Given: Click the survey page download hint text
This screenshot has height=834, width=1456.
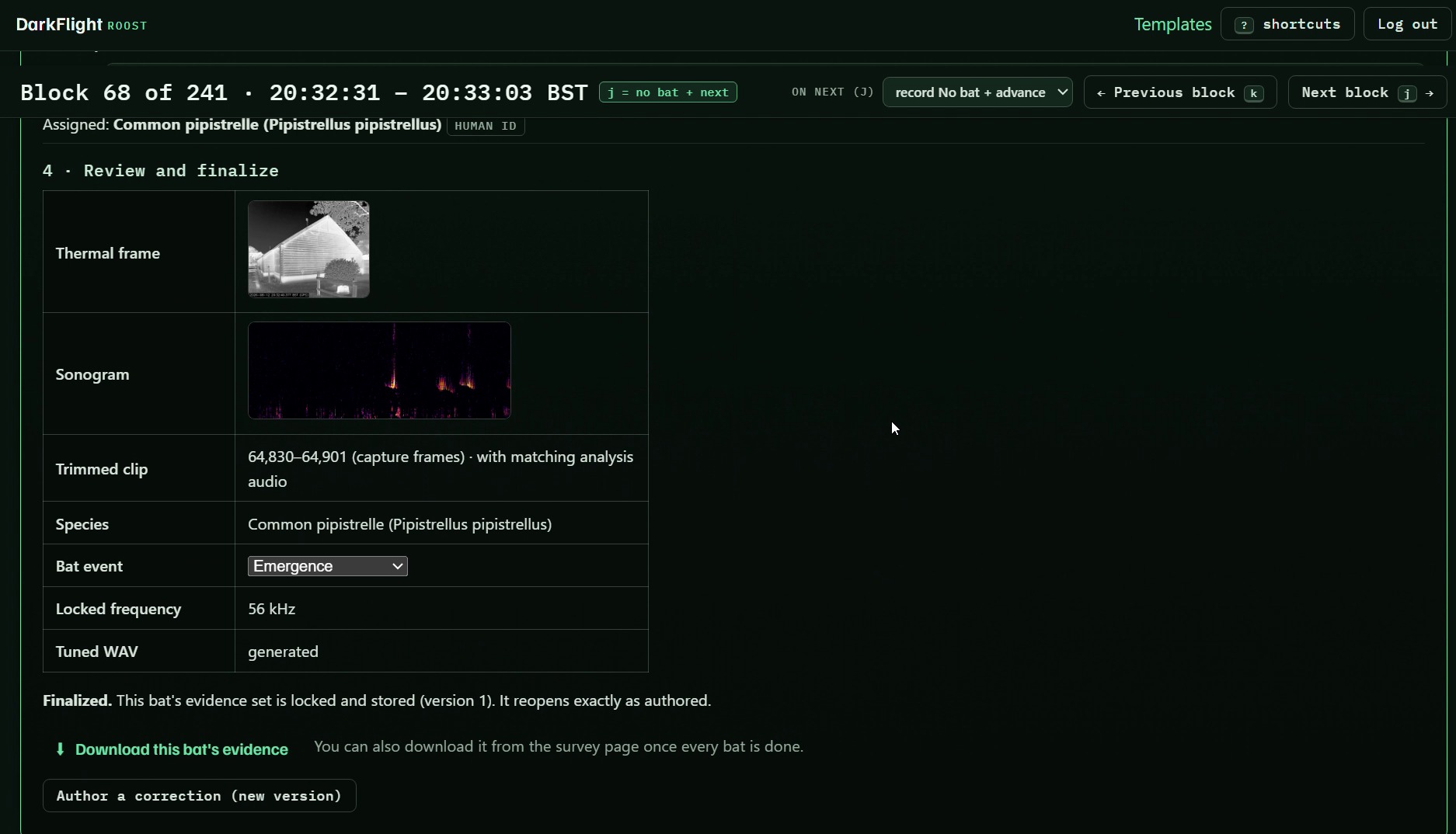Looking at the screenshot, I should tap(559, 746).
